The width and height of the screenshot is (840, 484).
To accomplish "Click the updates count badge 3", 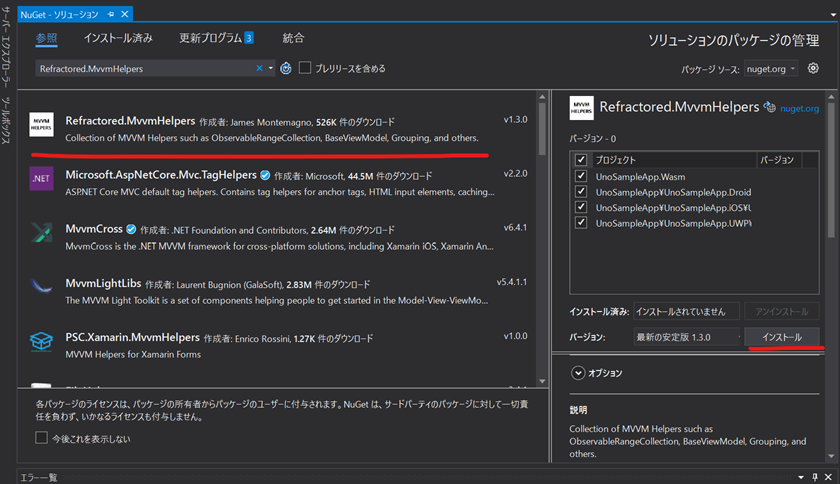I will [249, 38].
